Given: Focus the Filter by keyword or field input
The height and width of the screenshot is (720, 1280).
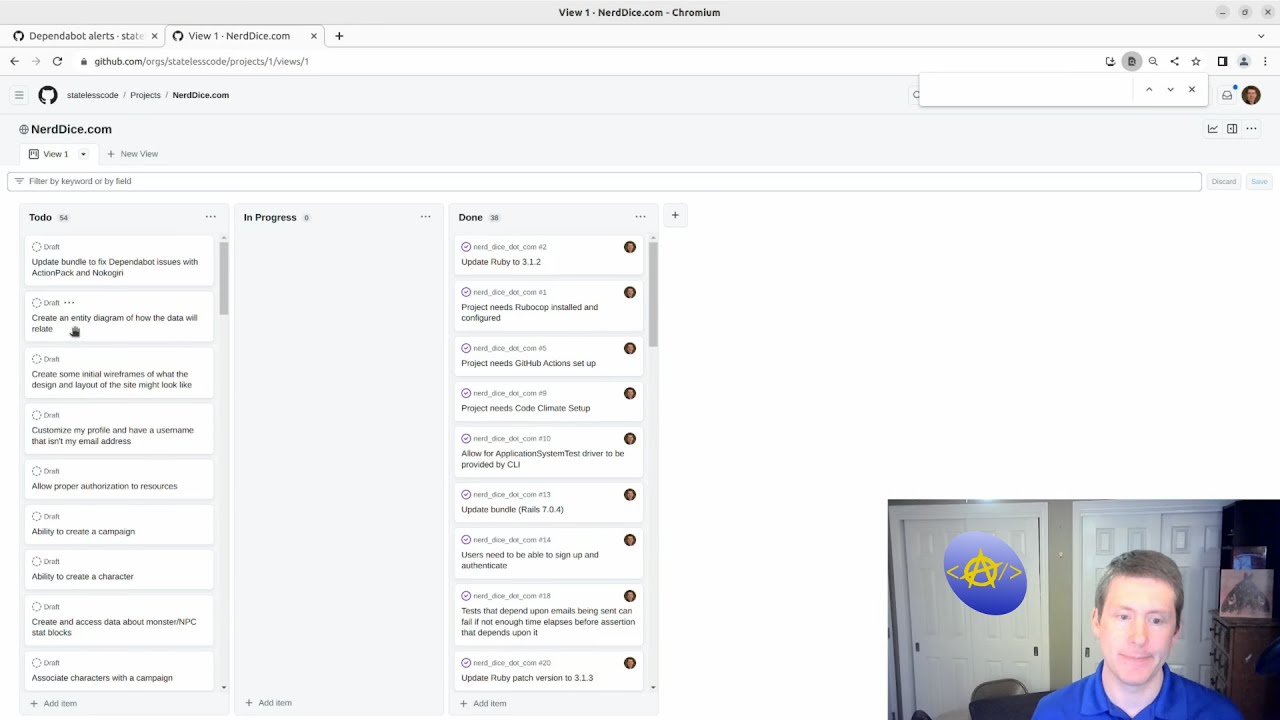Looking at the screenshot, I should coord(604,181).
